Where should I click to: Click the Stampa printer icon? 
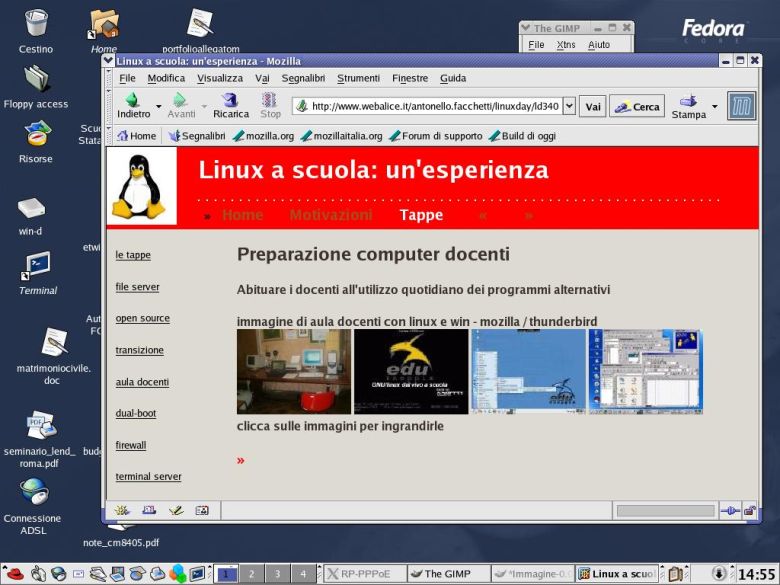click(688, 101)
